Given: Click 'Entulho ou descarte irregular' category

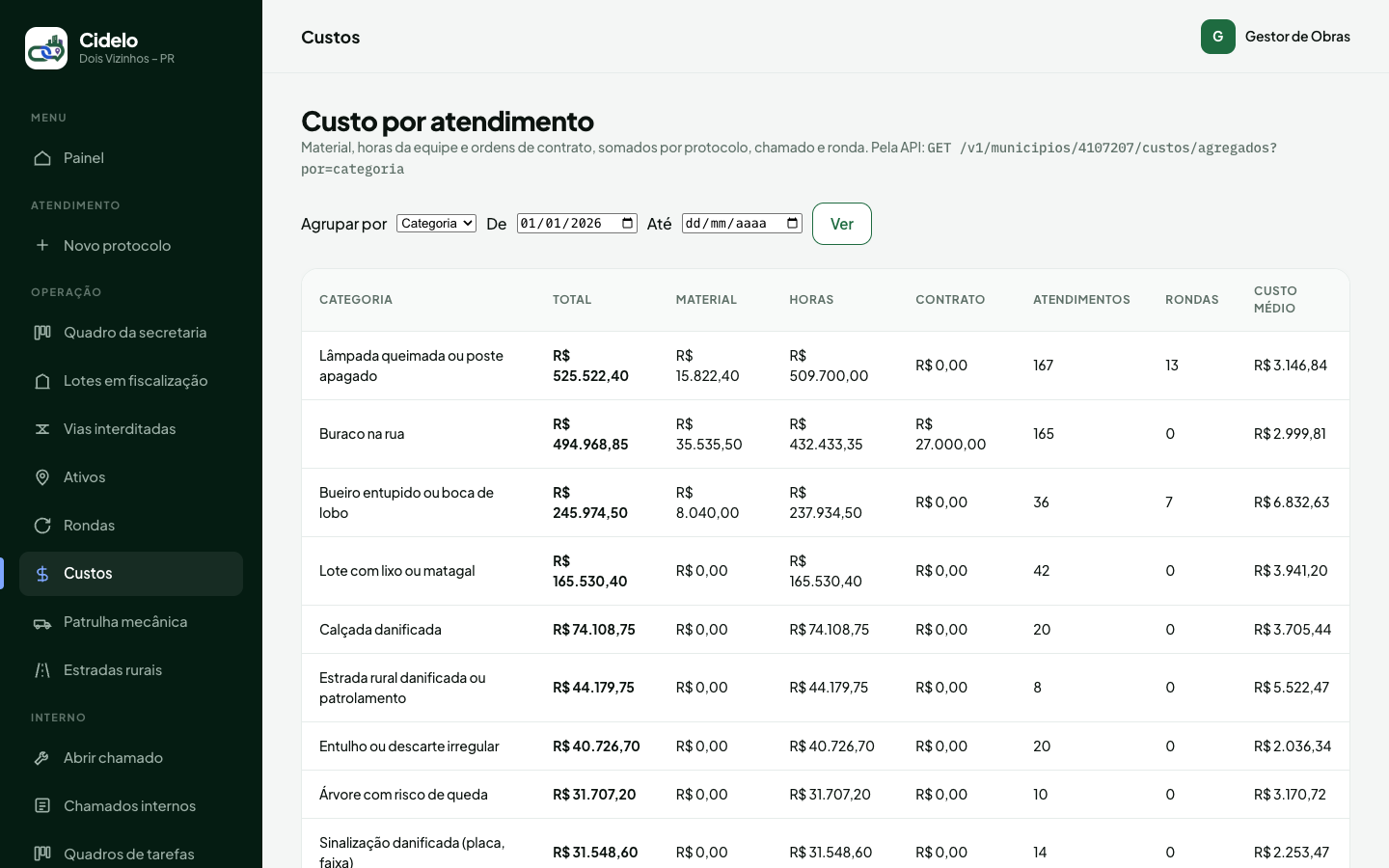Looking at the screenshot, I should (x=409, y=746).
